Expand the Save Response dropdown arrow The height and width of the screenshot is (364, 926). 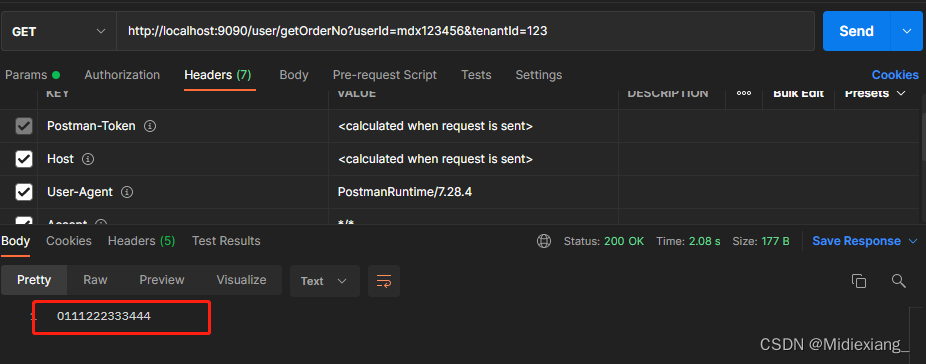coord(913,241)
